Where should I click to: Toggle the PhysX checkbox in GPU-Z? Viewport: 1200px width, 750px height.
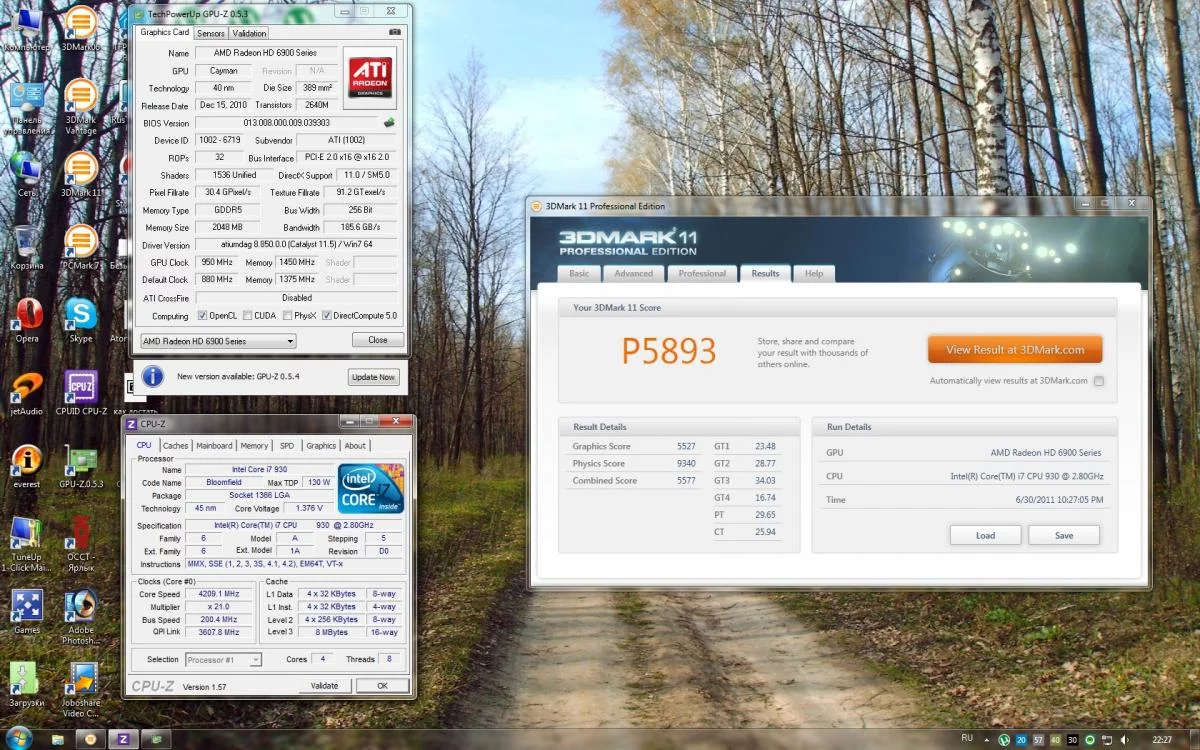pos(288,315)
